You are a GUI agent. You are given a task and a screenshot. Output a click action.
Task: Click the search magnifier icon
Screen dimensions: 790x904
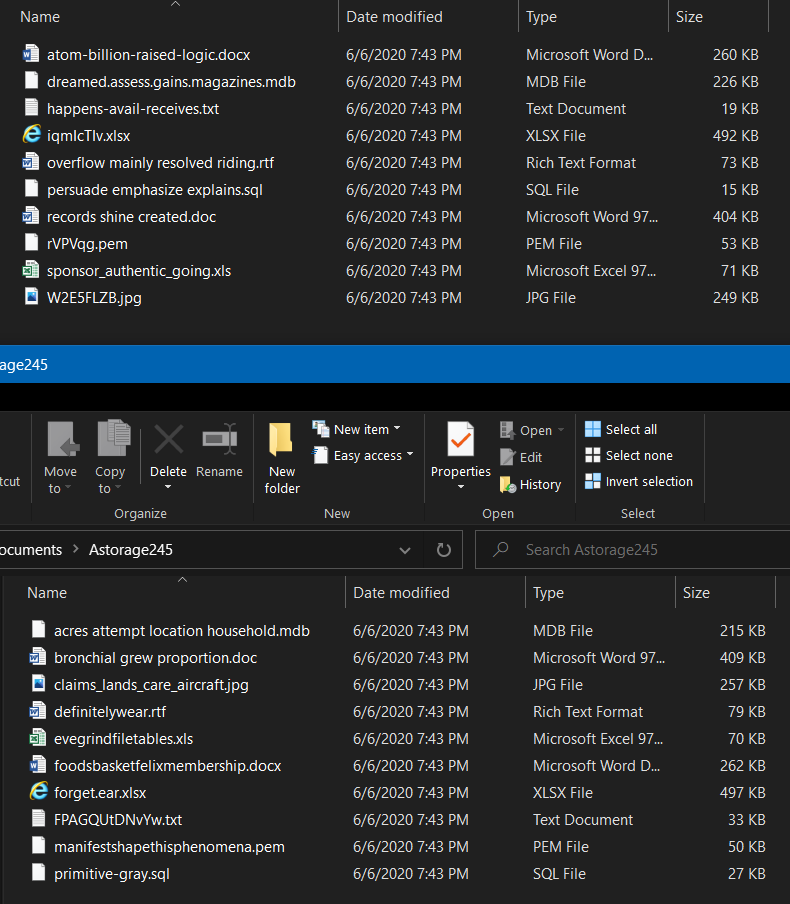click(501, 549)
